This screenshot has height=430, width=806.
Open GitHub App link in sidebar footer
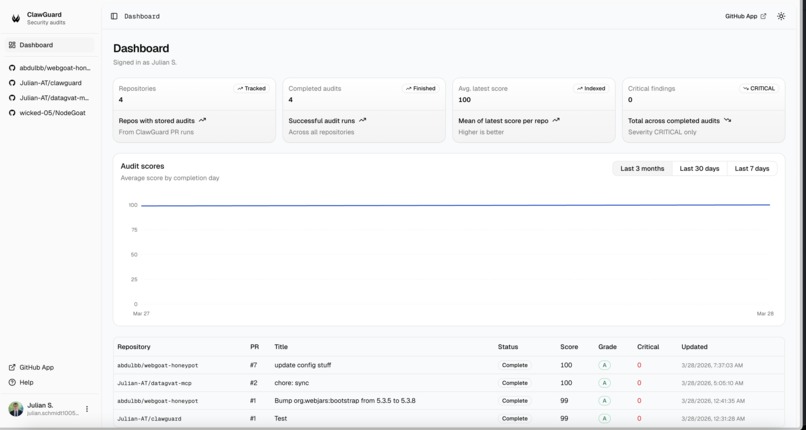[50, 367]
